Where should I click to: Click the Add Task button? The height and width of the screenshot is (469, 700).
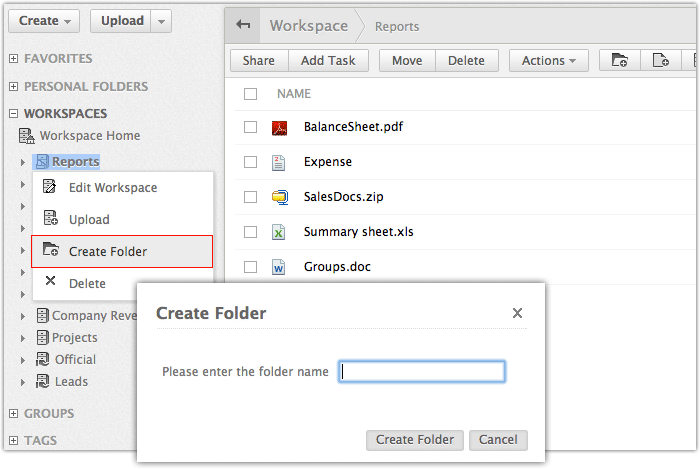328,60
